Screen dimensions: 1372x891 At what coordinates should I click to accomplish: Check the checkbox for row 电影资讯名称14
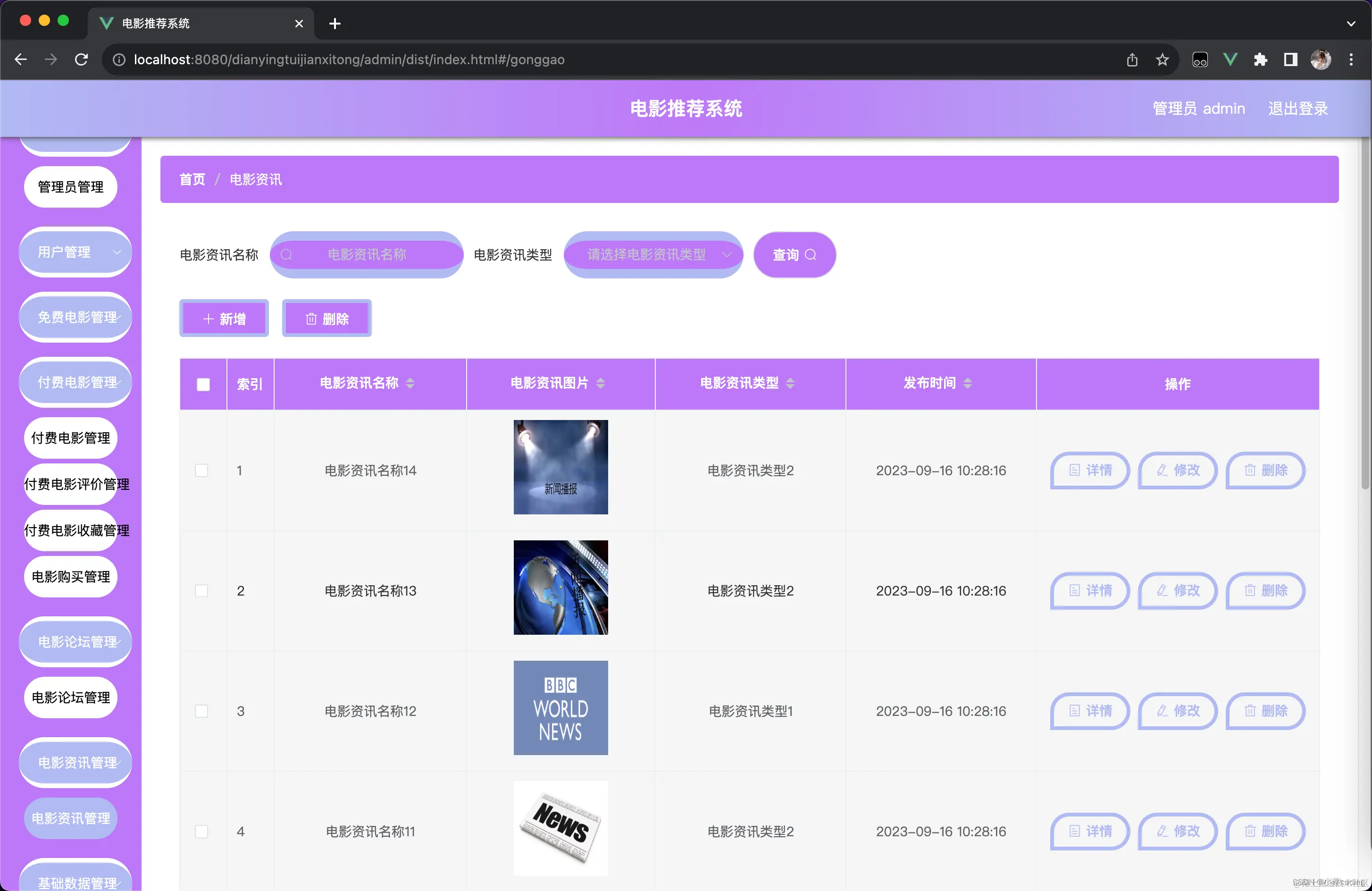(201, 471)
